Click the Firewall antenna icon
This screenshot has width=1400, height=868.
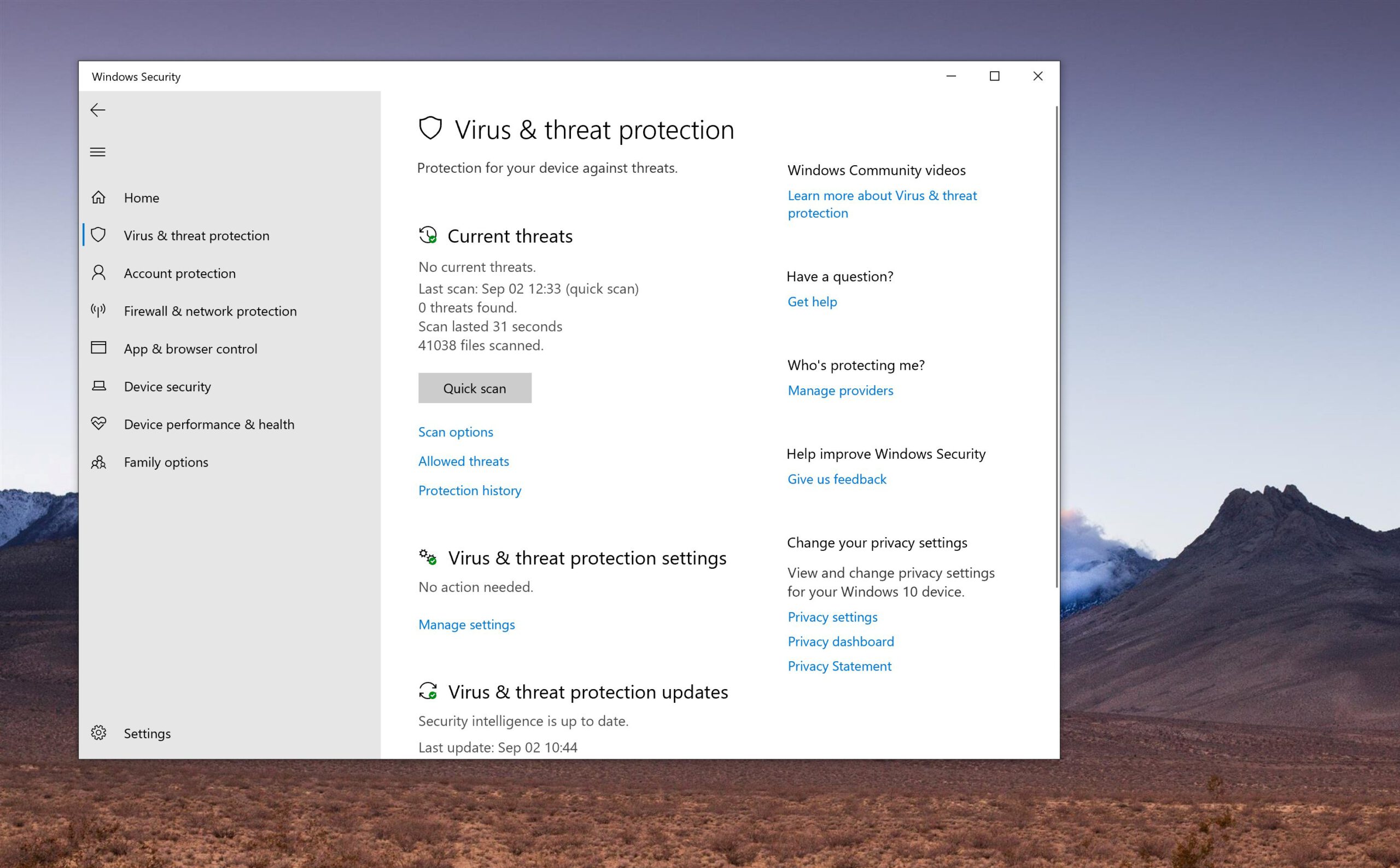tap(99, 311)
